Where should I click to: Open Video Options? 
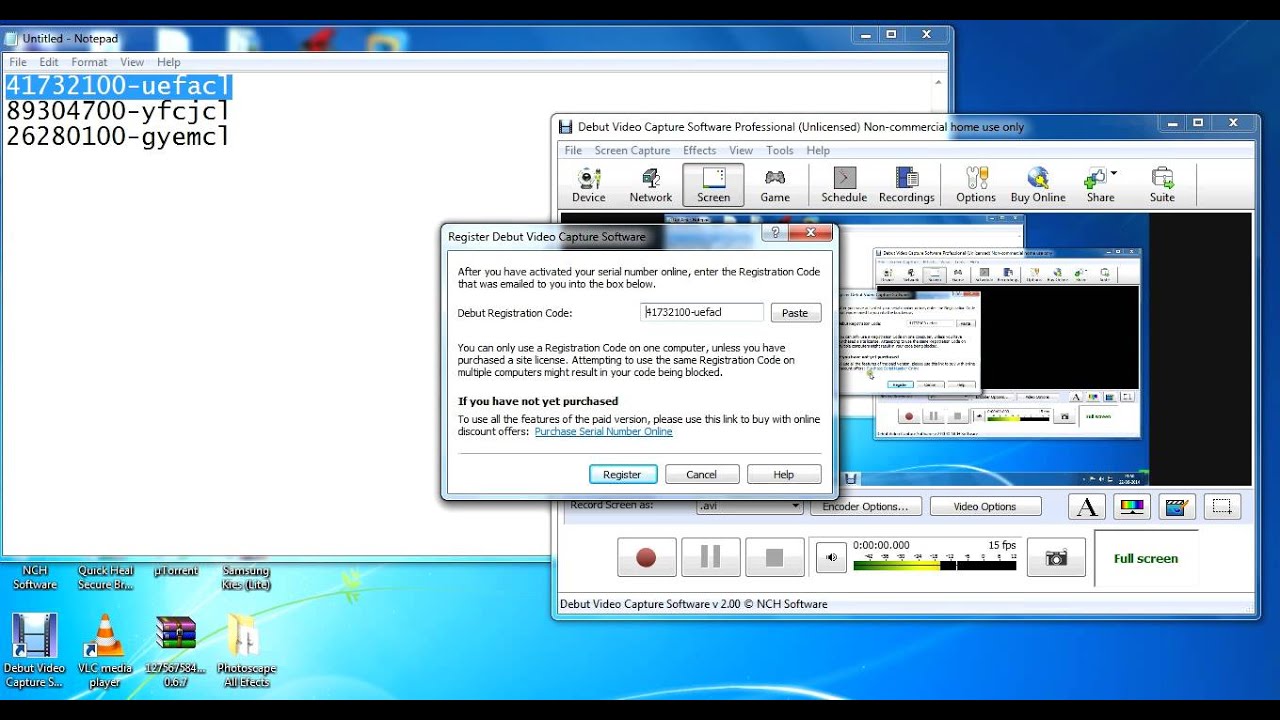[x=985, y=507]
